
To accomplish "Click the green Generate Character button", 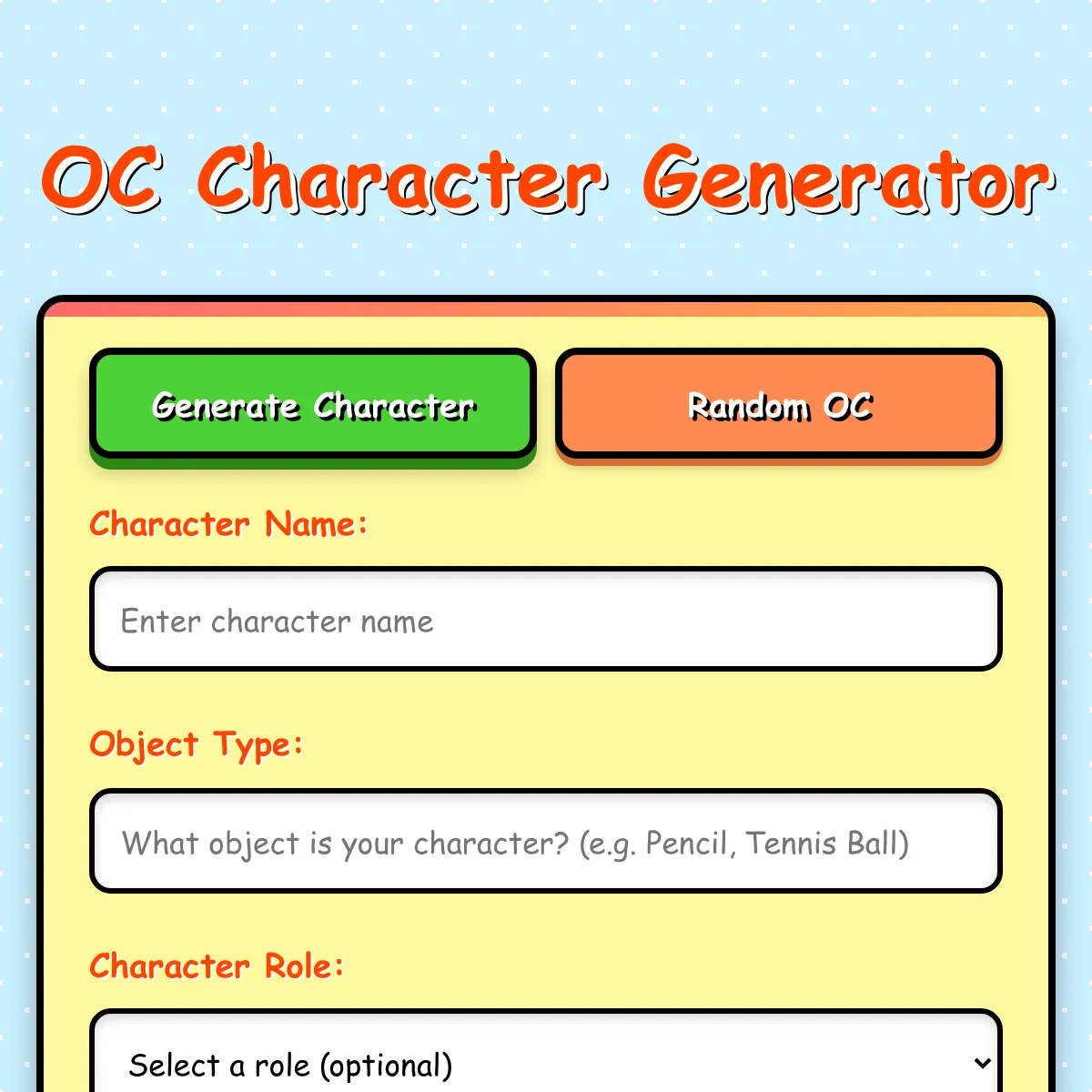I will (313, 403).
